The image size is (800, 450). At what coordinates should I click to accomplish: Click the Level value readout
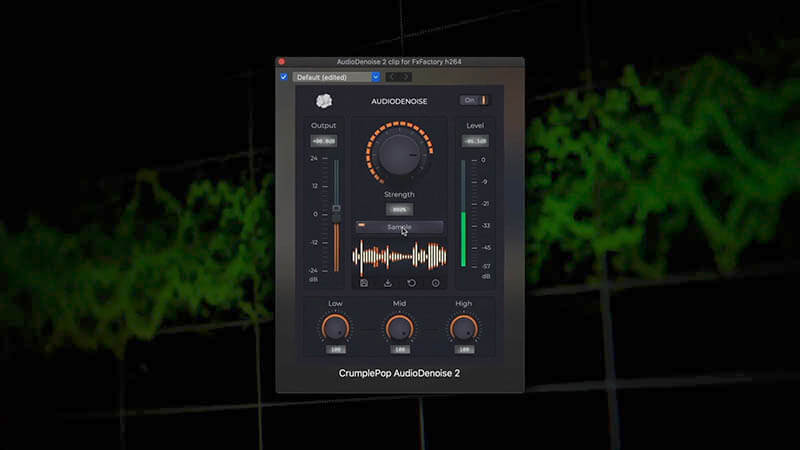point(475,141)
